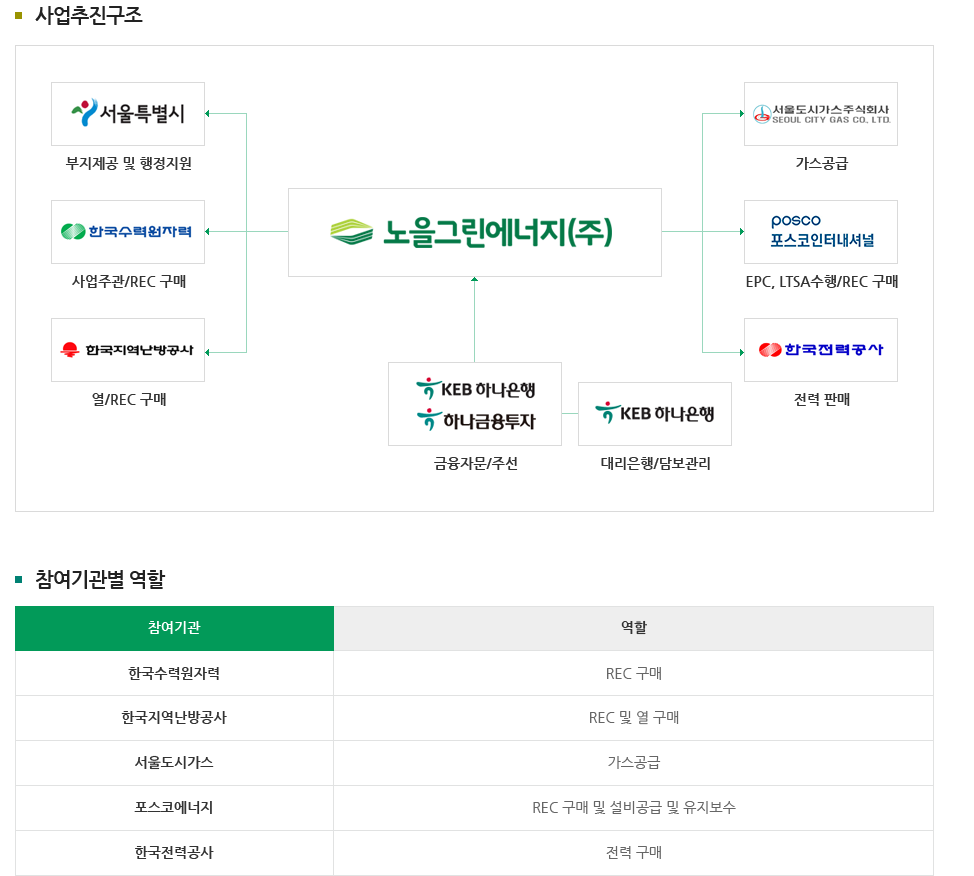
Task: Click the 서울도시가스 table cell
Action: click(x=175, y=763)
